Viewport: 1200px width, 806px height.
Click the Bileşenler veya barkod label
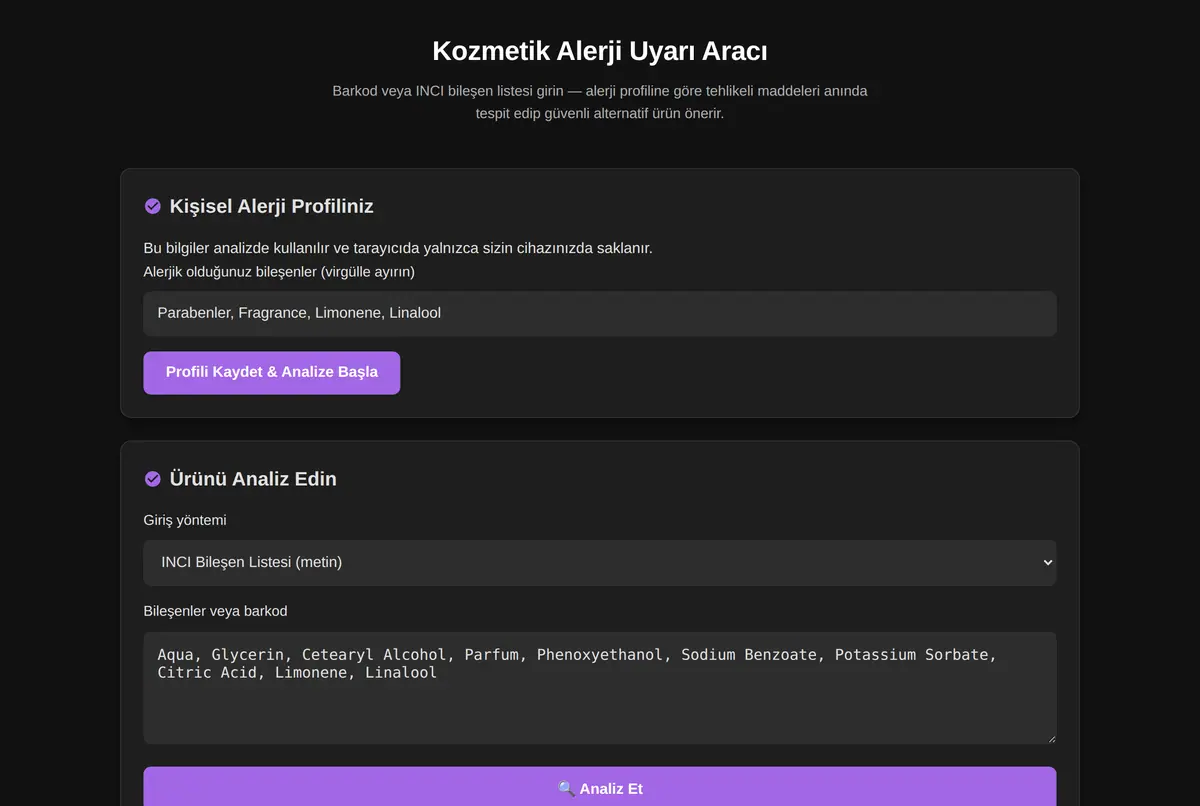click(x=215, y=611)
